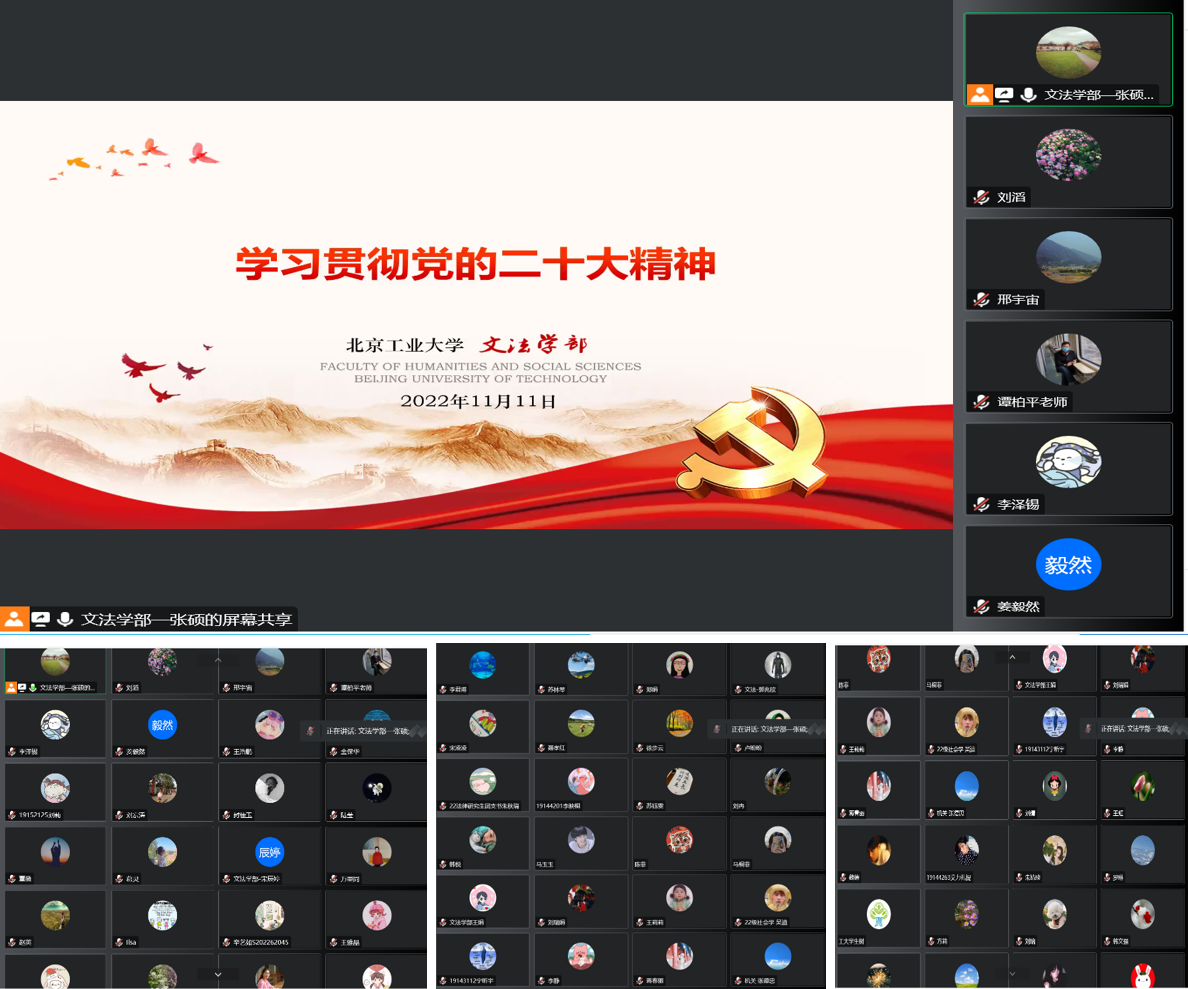1188x989 pixels.
Task: Click muted mic on middle grid 机关 tile
Action: click(x=738, y=981)
